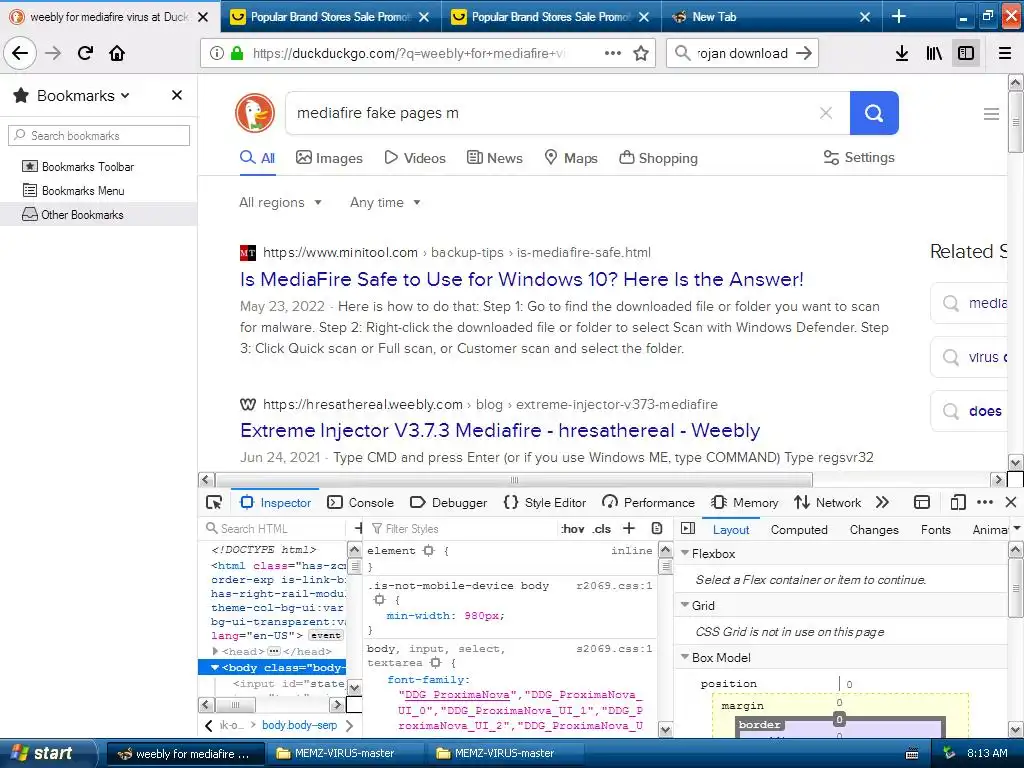Show more devtools tools chevron
1024x768 pixels.
coord(882,502)
